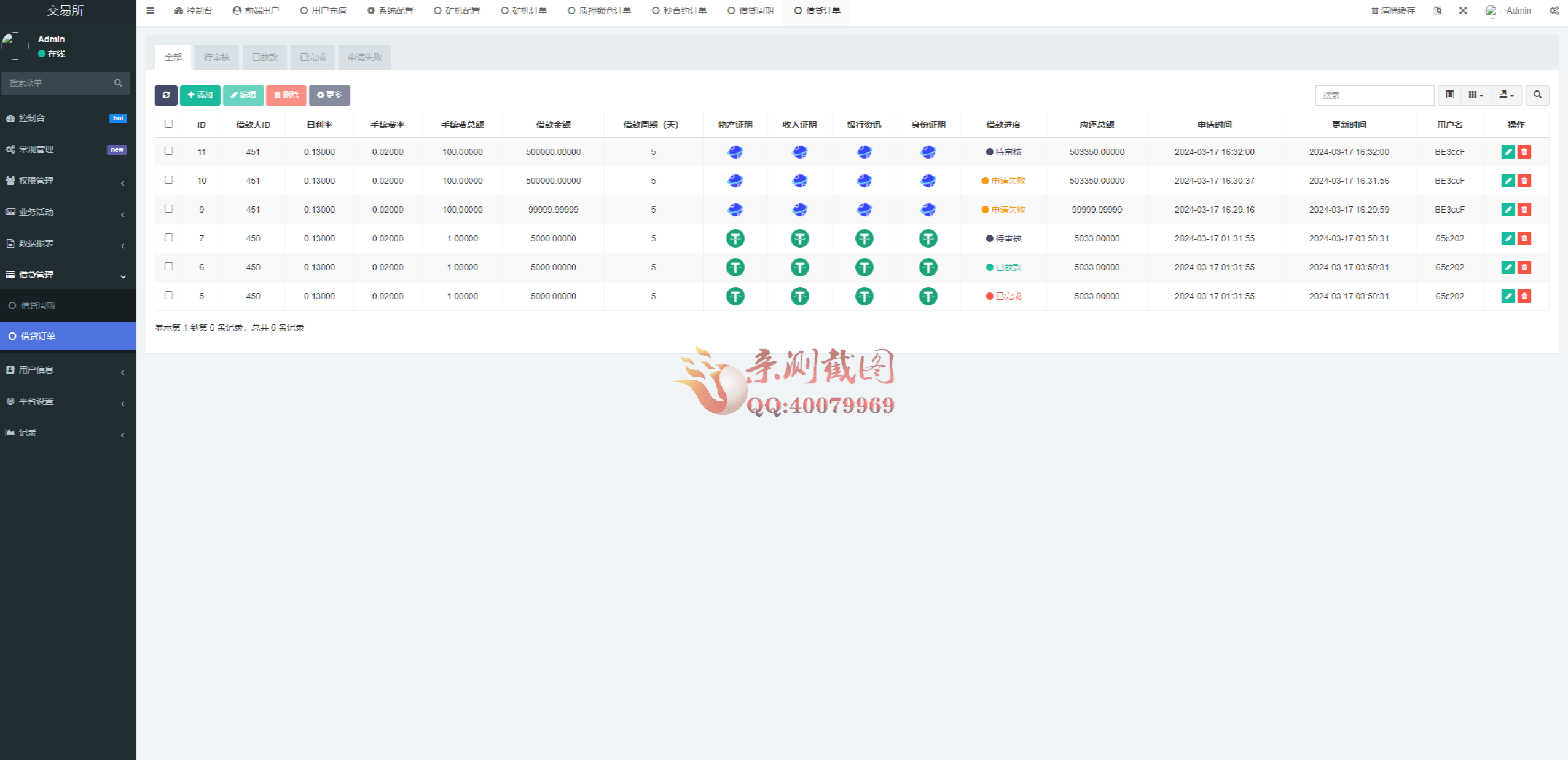Viewport: 1568px width, 760px height.
Task: Open the columns dropdown next to the search box
Action: (x=1475, y=95)
